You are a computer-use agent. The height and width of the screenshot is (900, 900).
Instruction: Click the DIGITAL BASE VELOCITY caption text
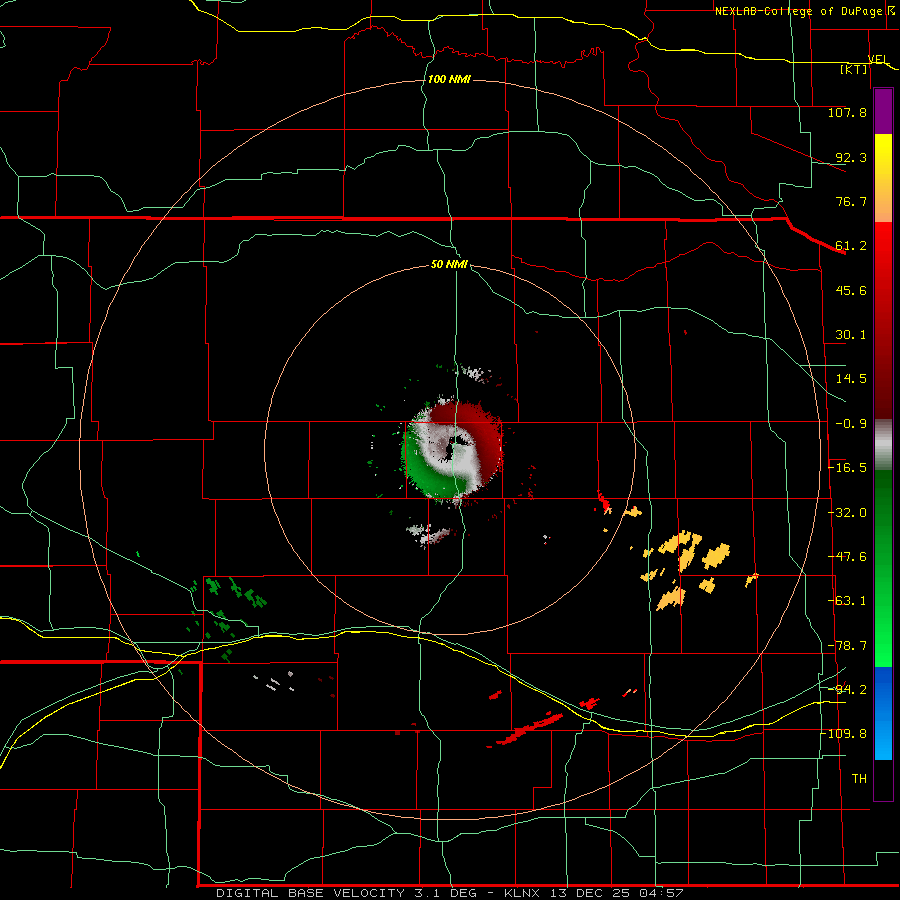click(310, 893)
